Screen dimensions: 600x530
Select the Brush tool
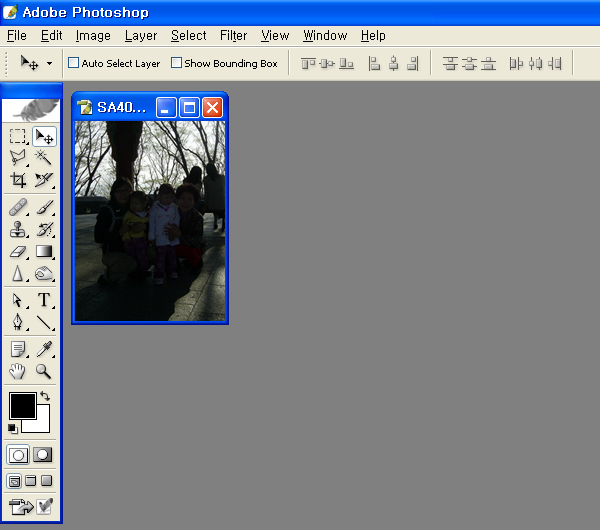(x=44, y=207)
